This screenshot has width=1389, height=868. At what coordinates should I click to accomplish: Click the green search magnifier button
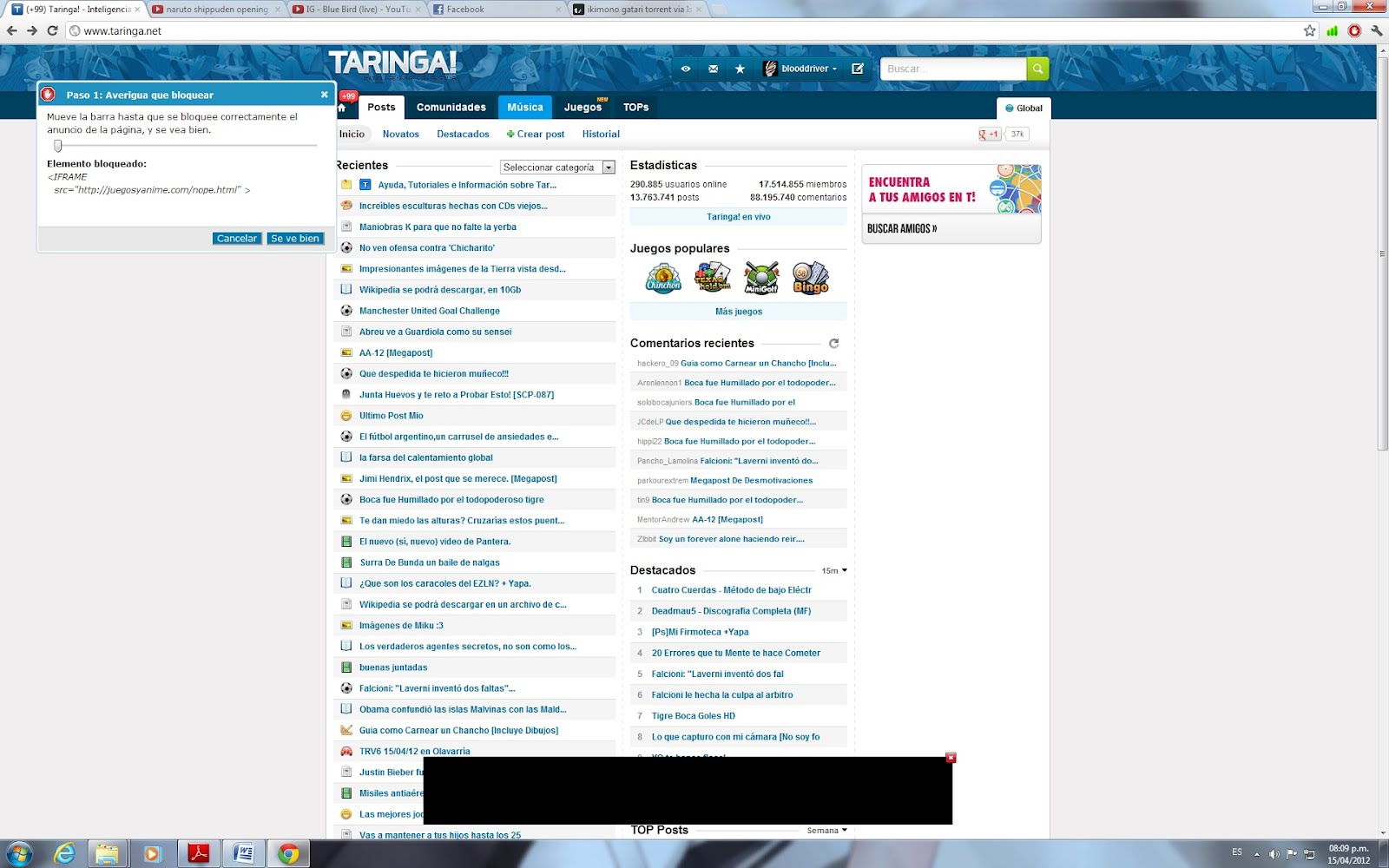1037,69
